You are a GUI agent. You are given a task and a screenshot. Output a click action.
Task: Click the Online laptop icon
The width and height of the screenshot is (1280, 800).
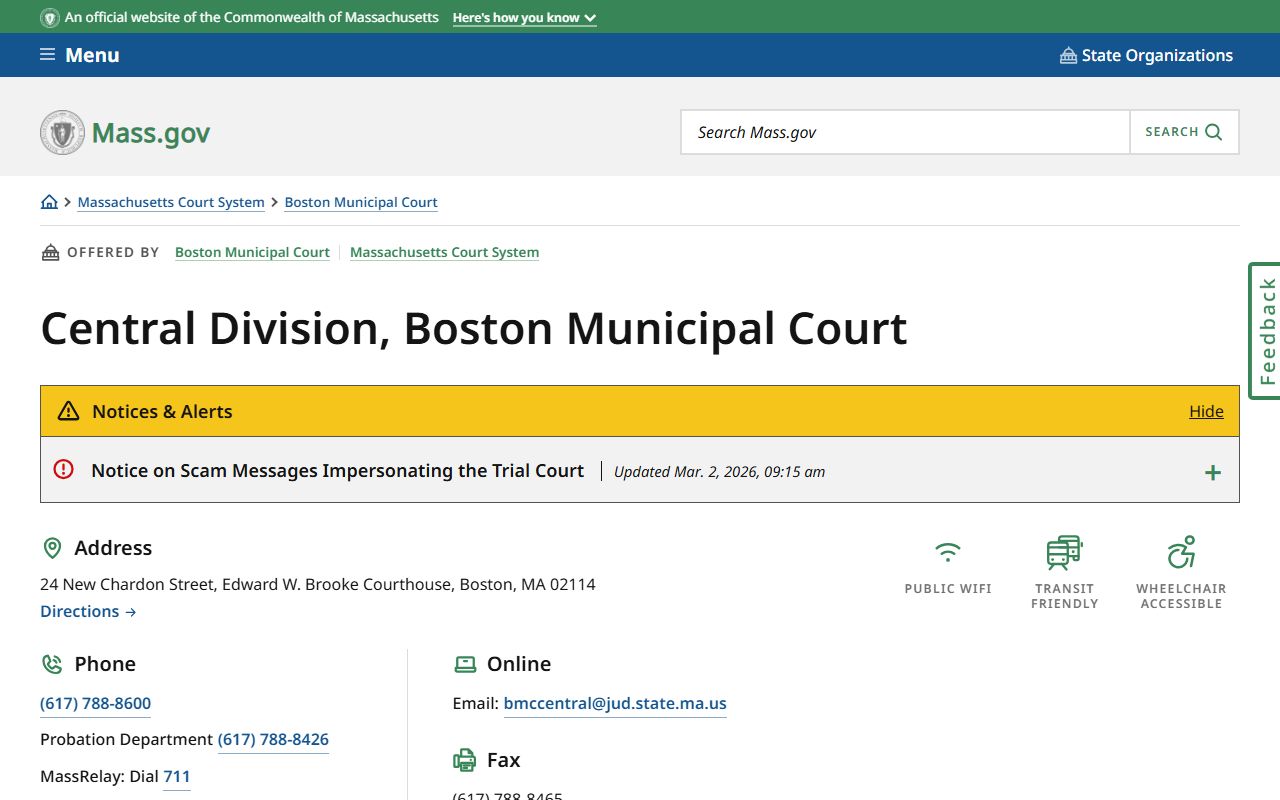pos(465,664)
